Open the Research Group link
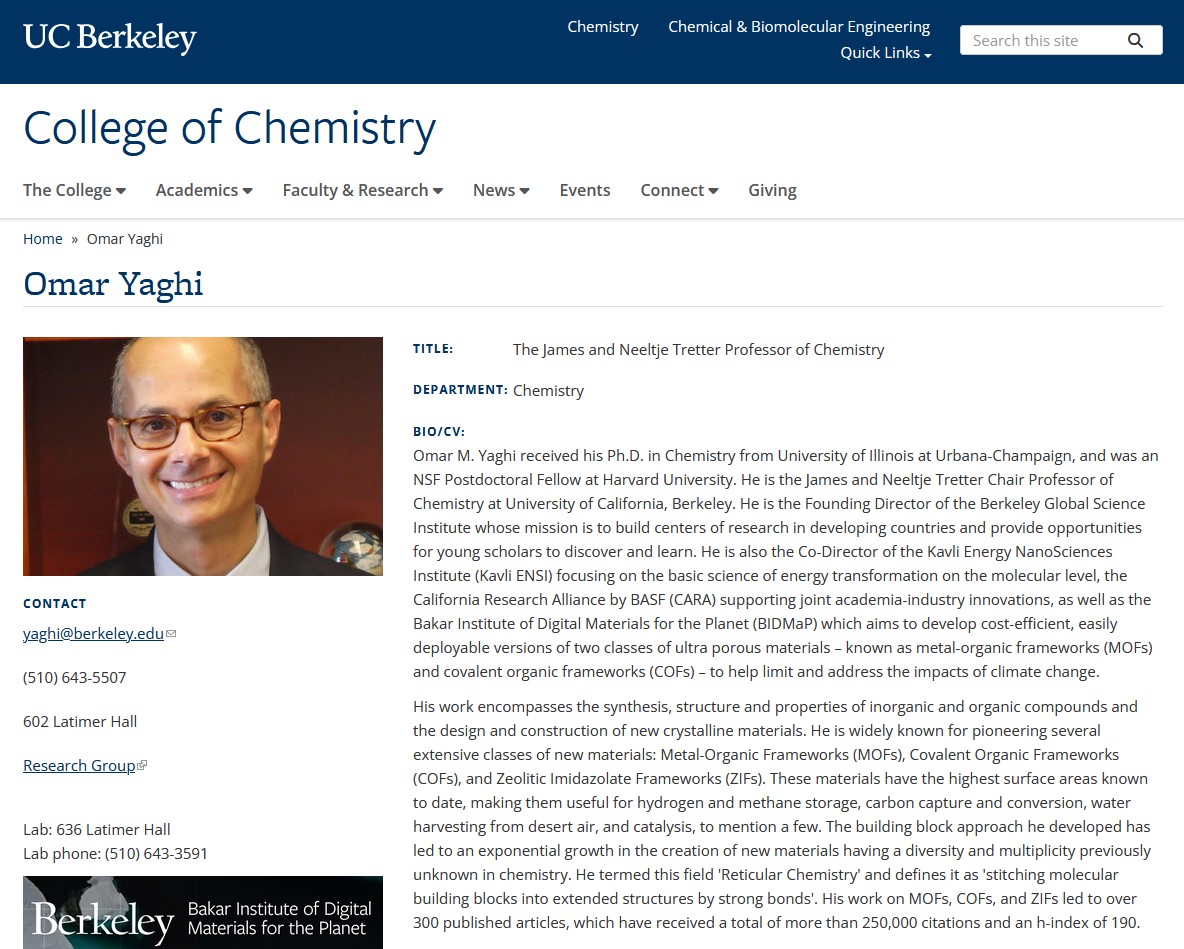Image resolution: width=1184 pixels, height=949 pixels. click(x=79, y=765)
